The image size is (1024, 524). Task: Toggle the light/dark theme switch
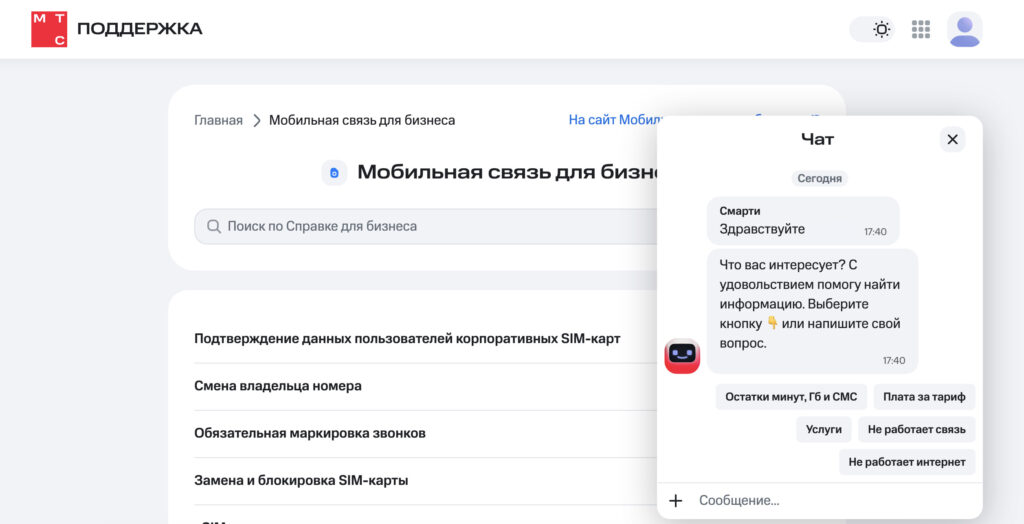872,29
